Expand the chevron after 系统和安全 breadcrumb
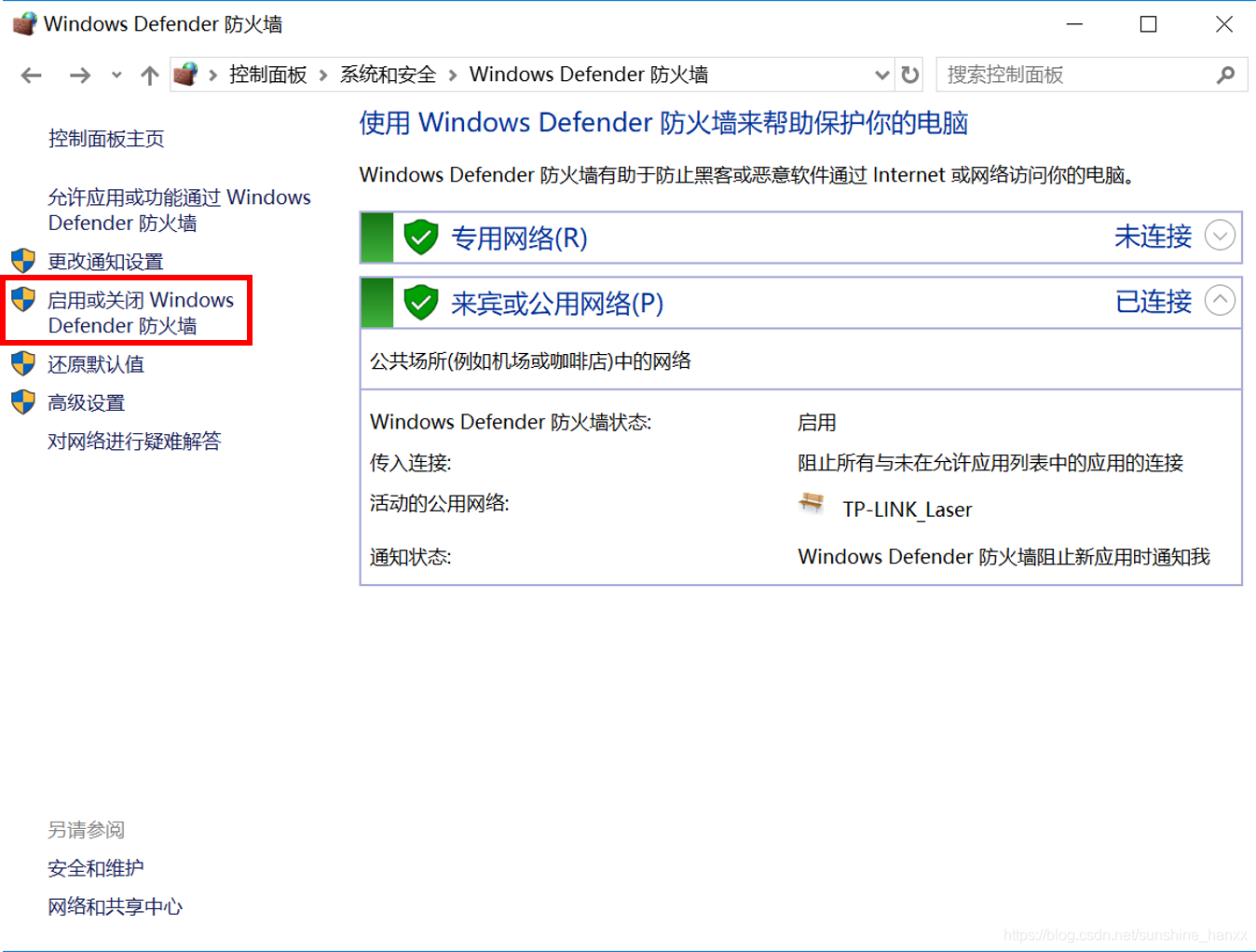This screenshot has height=952, width=1256. point(453,75)
